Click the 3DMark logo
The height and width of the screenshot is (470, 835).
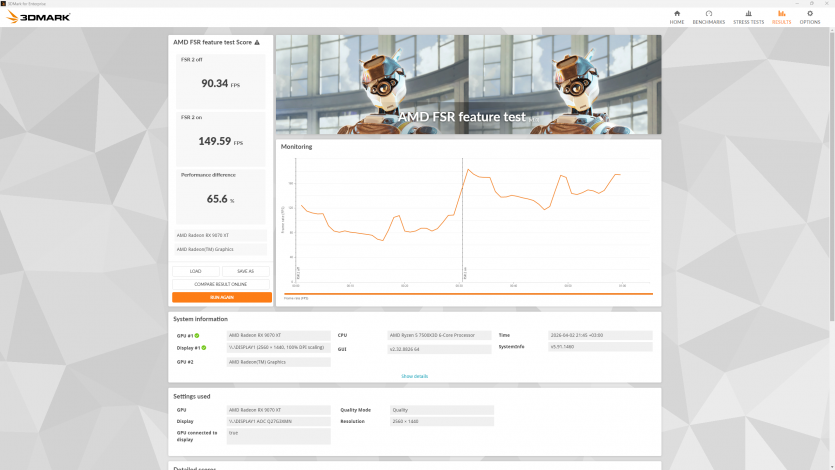coord(38,17)
